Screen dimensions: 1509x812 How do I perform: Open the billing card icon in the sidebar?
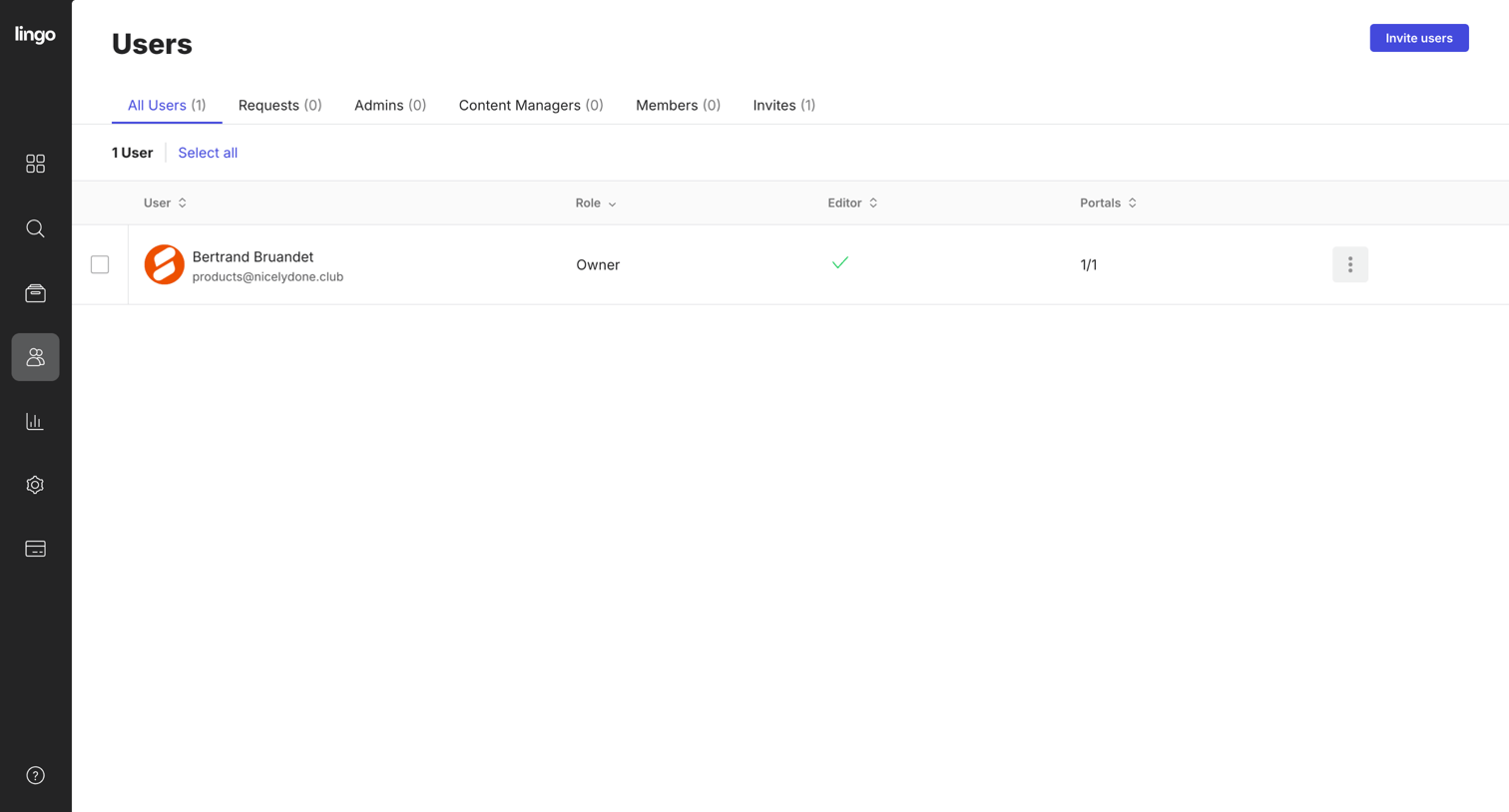(35, 549)
